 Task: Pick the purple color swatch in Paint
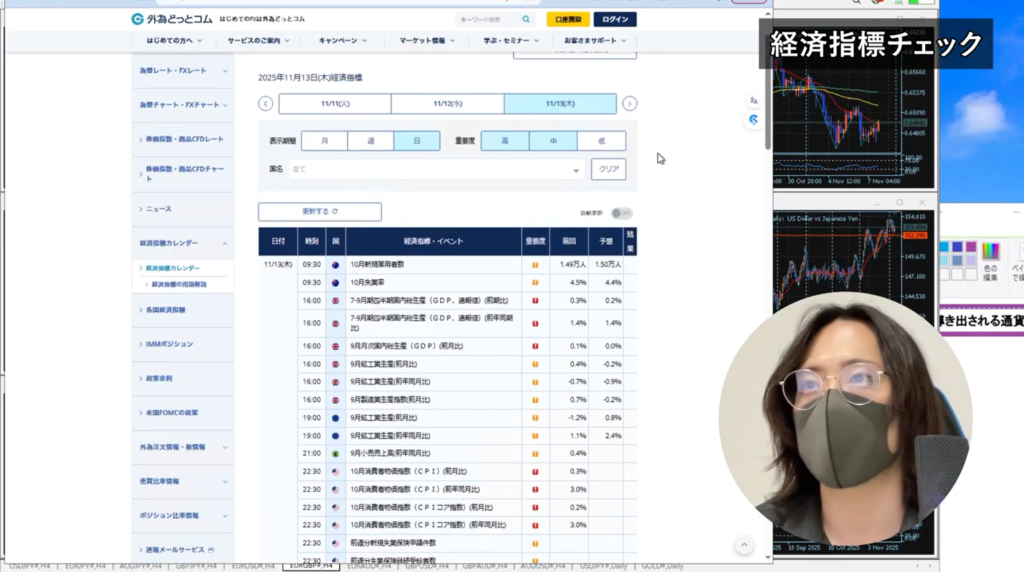[x=971, y=247]
